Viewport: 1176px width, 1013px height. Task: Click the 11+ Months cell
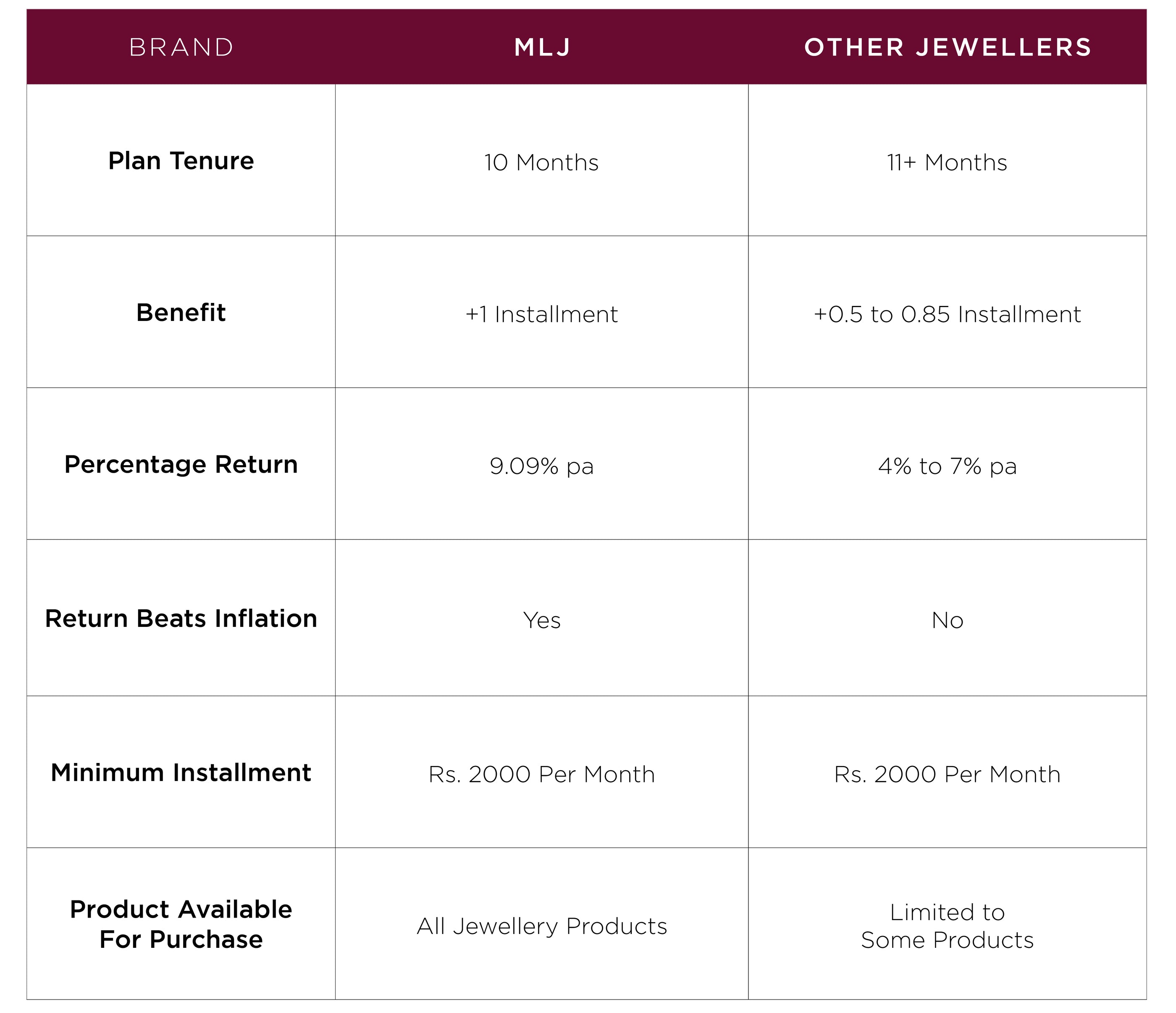click(947, 163)
